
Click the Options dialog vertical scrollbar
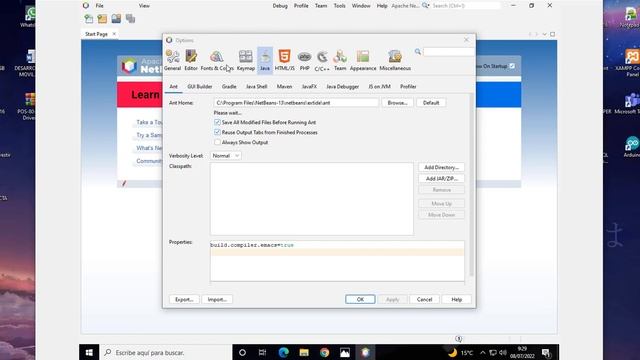click(471, 184)
